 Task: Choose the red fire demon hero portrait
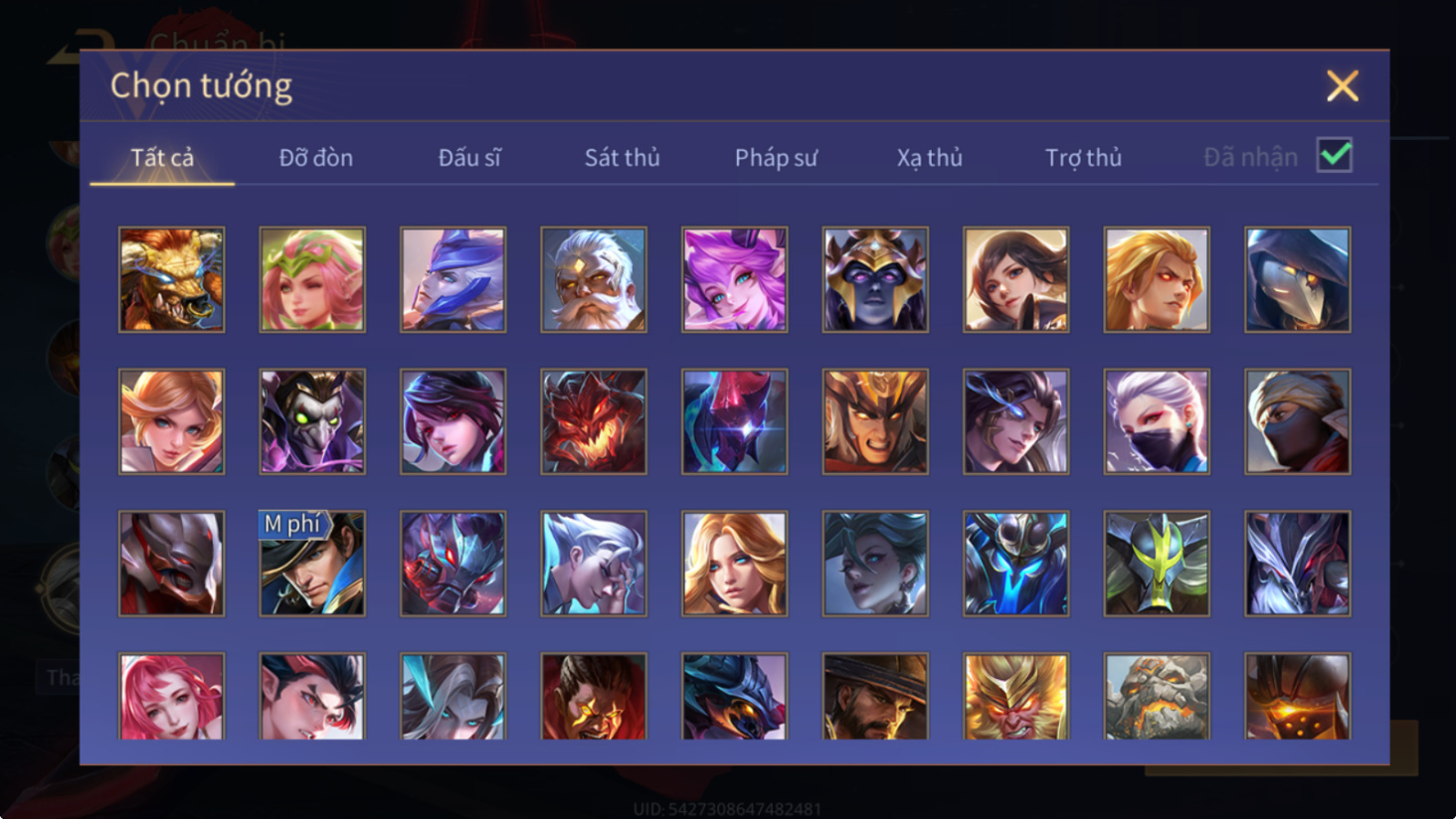coord(594,421)
